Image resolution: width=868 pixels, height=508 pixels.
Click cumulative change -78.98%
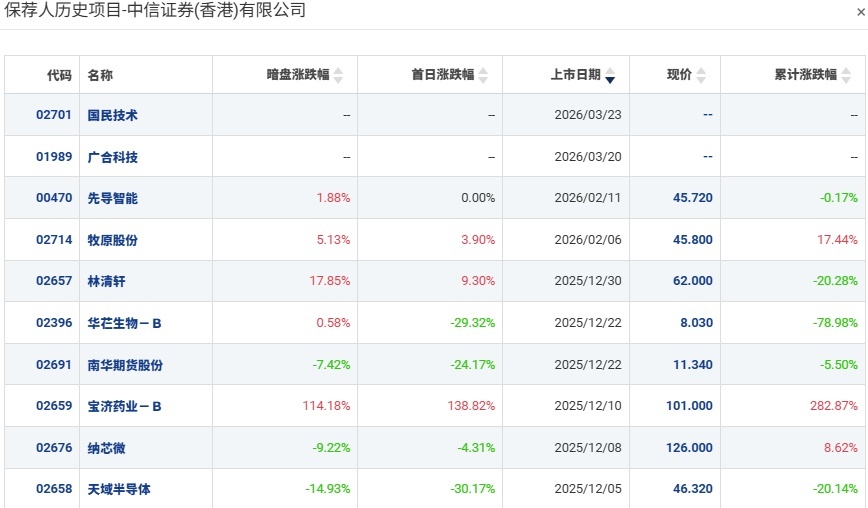point(835,323)
